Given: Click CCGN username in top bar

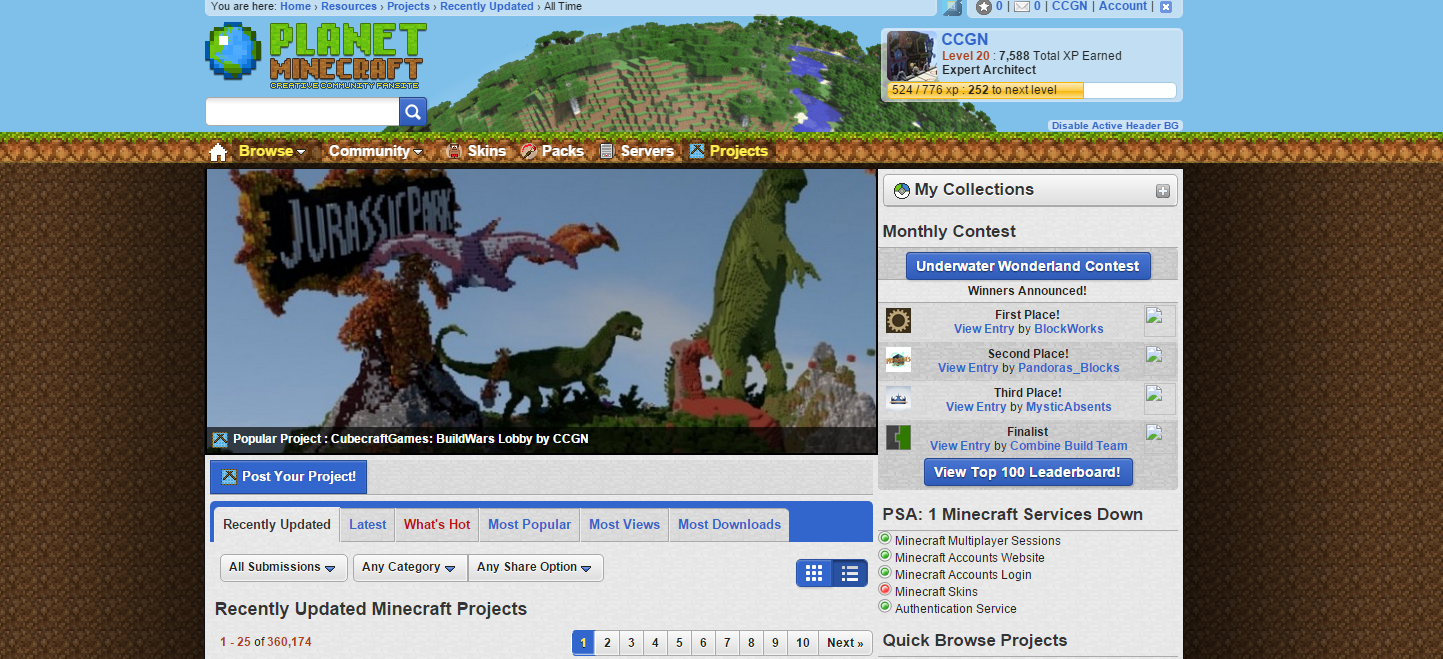Looking at the screenshot, I should (1069, 6).
